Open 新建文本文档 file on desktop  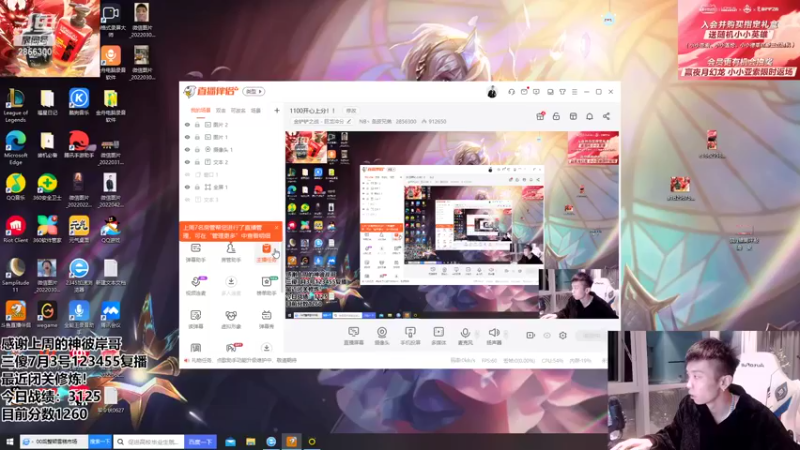click(110, 272)
